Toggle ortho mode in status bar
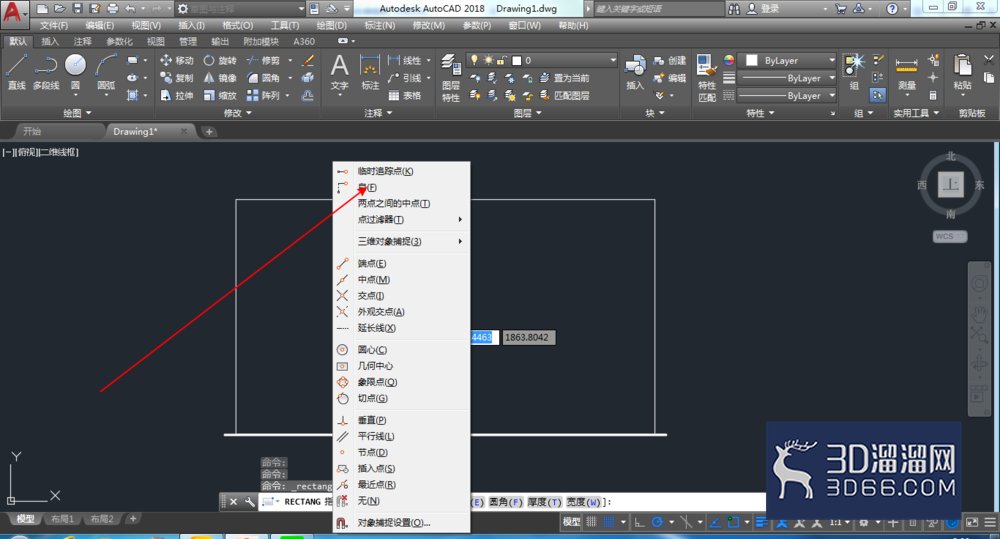This screenshot has width=1000, height=539. 640,522
